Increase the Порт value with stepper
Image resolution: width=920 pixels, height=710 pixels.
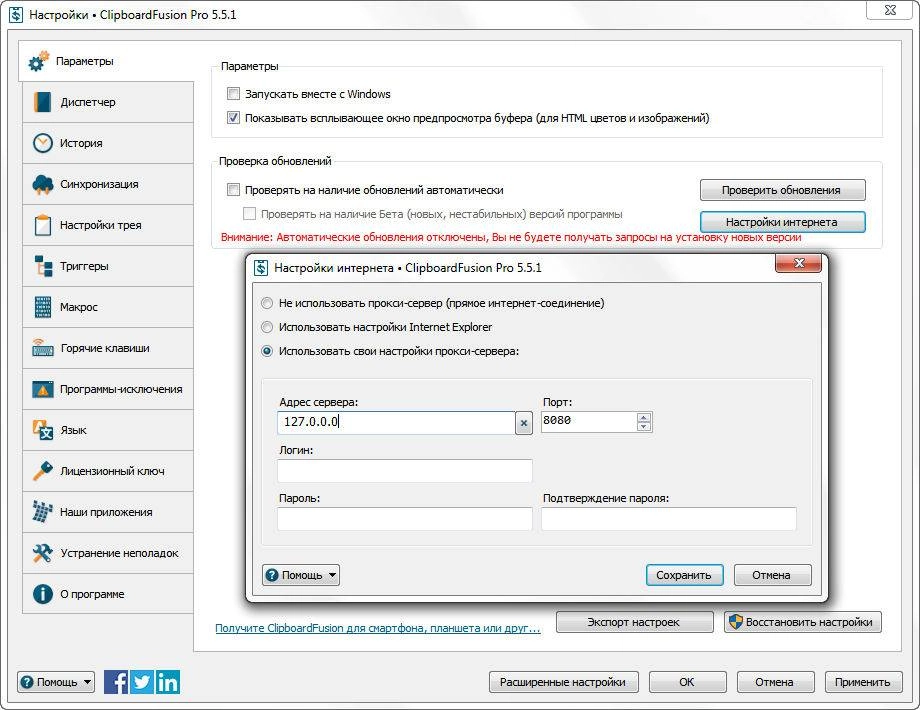[x=644, y=418]
